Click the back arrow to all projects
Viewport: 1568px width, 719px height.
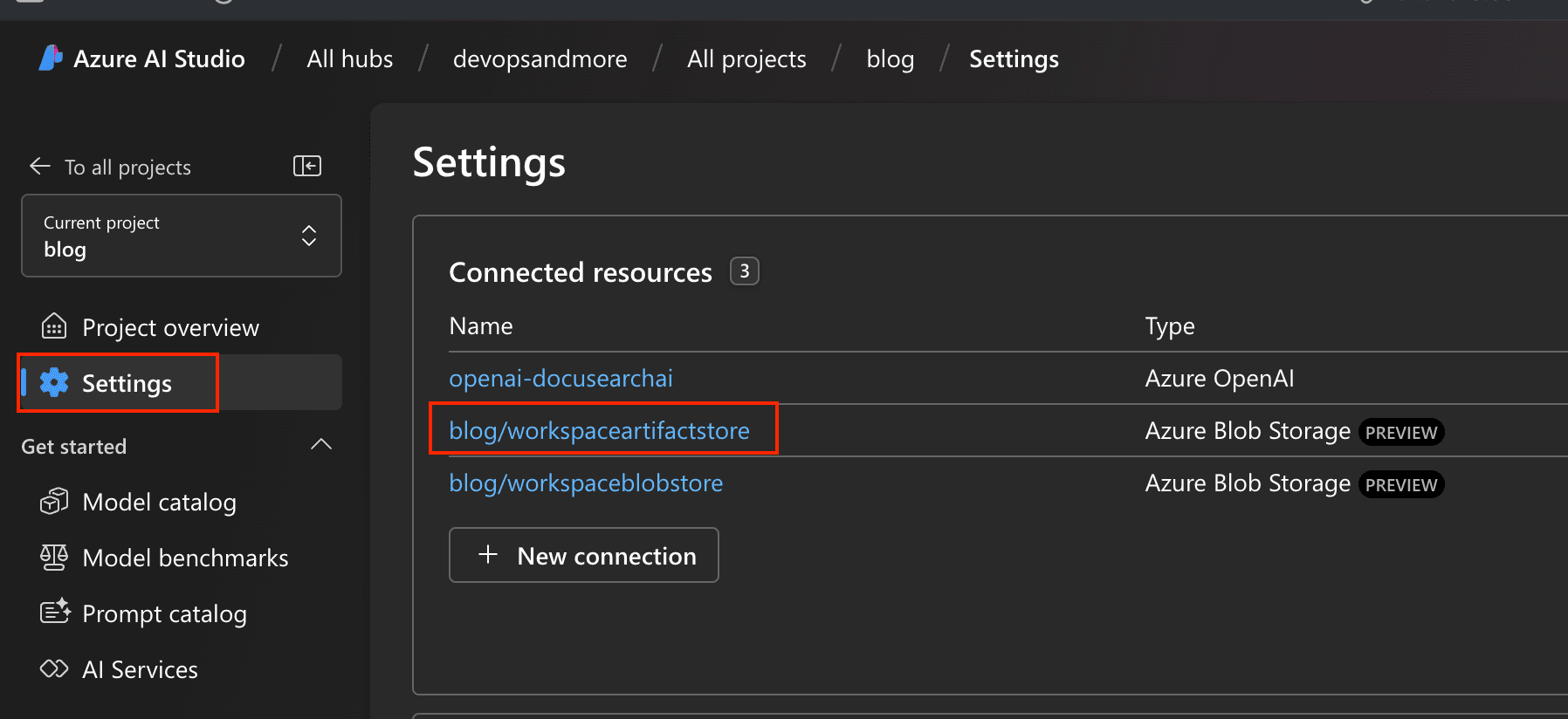point(40,166)
